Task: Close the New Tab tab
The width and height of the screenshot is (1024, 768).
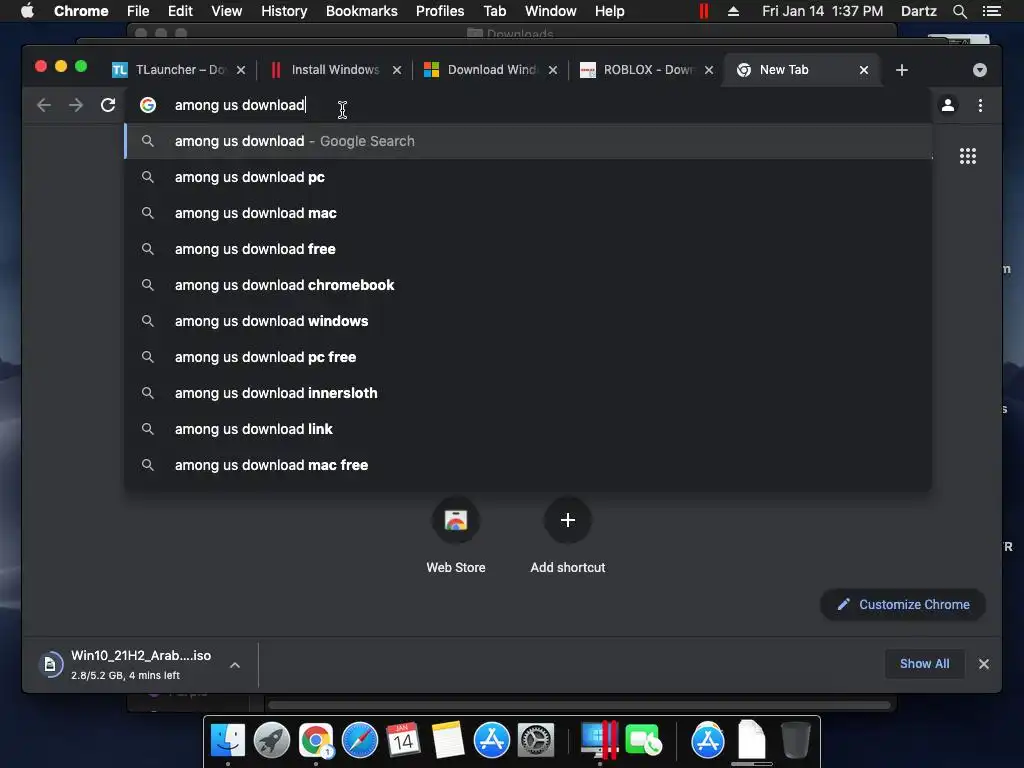Action: click(x=864, y=70)
